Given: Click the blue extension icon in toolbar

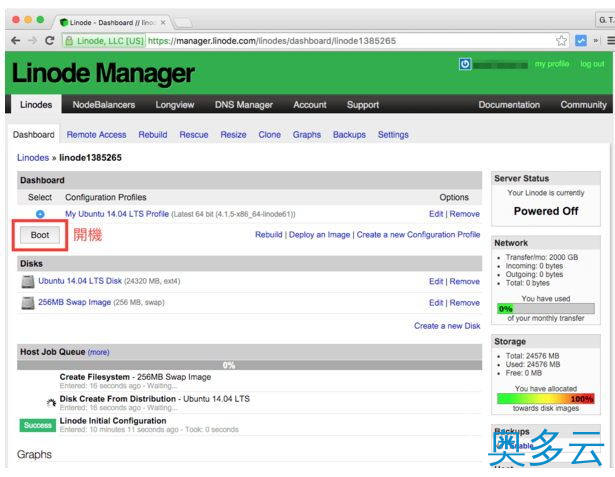Looking at the screenshot, I should 581,40.
